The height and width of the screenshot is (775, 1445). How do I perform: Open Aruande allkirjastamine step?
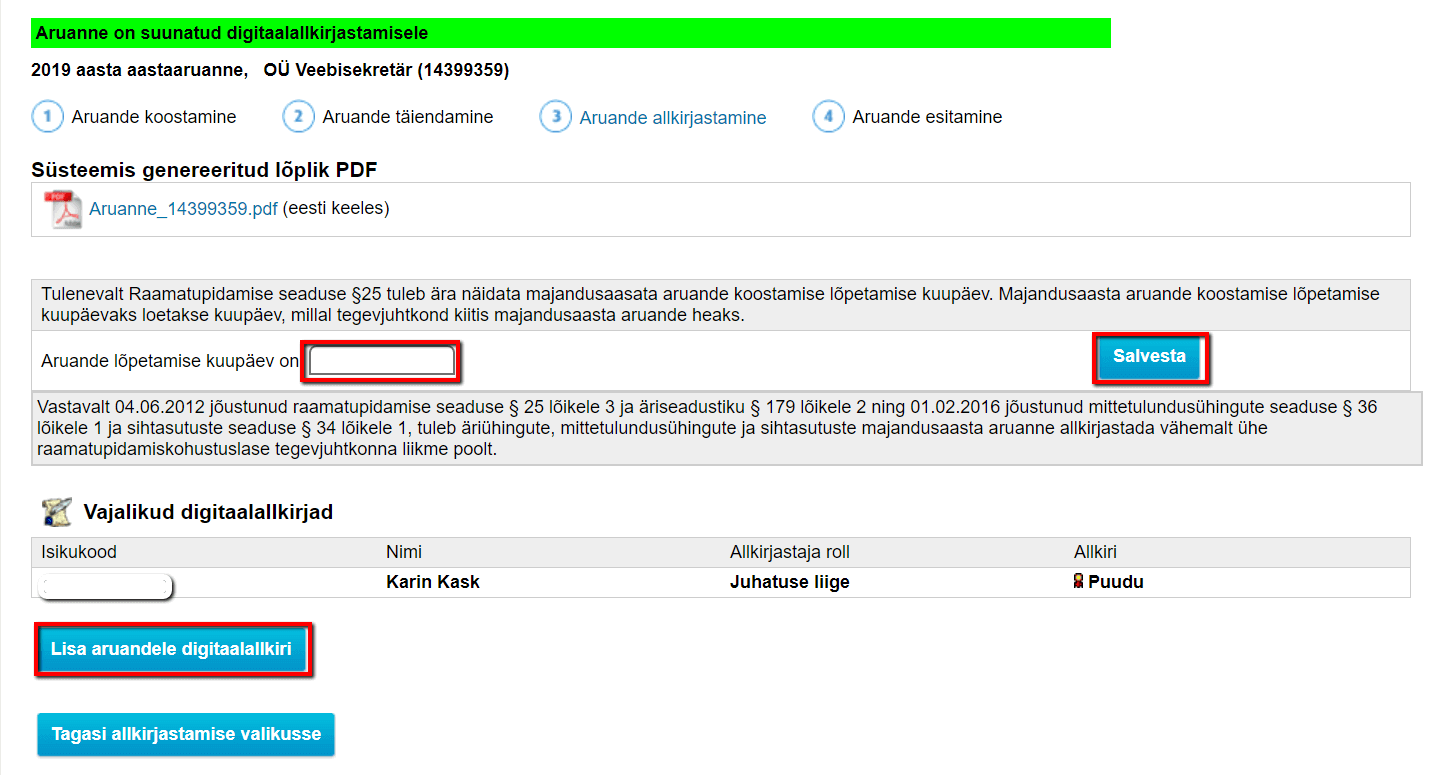point(673,118)
